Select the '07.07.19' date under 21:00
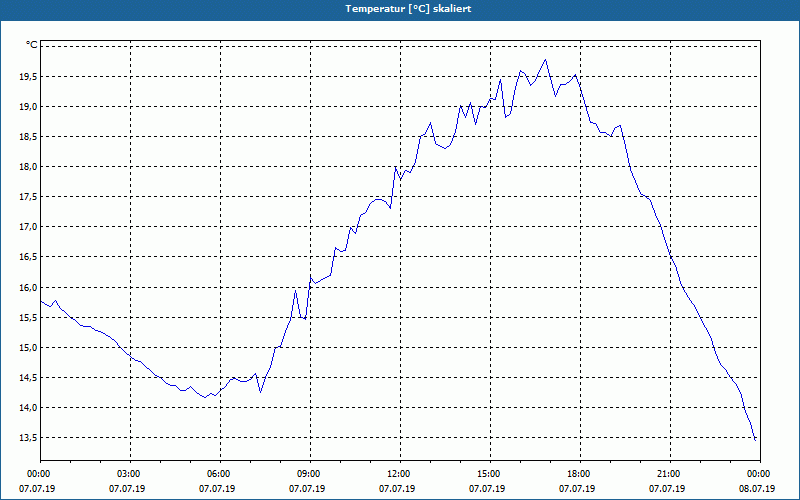Viewport: 800px width, 500px height. [667, 489]
